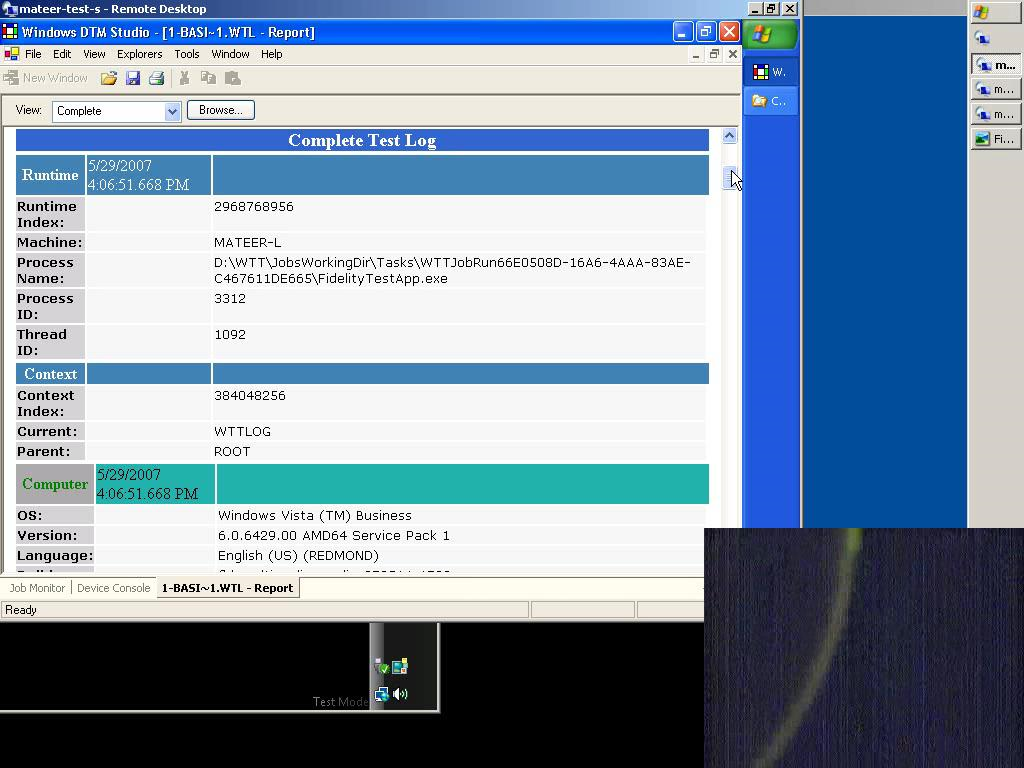
Task: Open the Windows Sidebar gadgets tray icon
Action: (400, 666)
